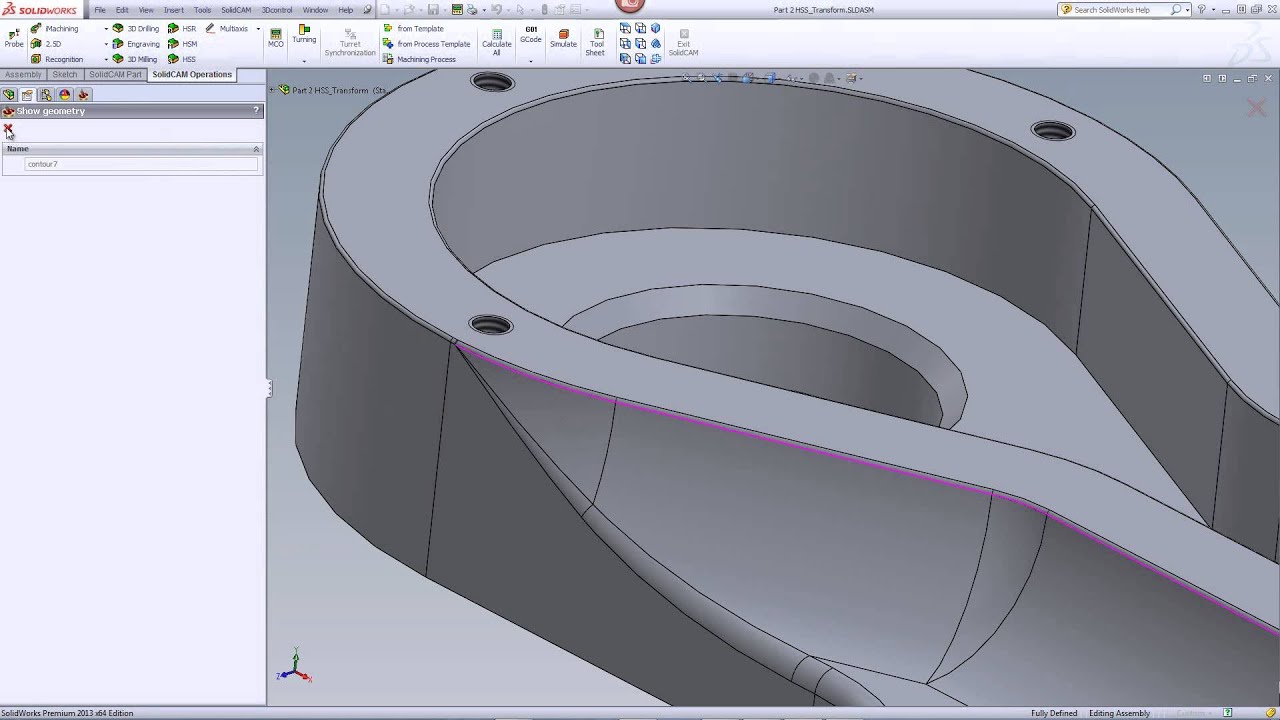The width and height of the screenshot is (1280, 720).
Task: Choose the 2.5D milling operation
Action: coord(46,44)
